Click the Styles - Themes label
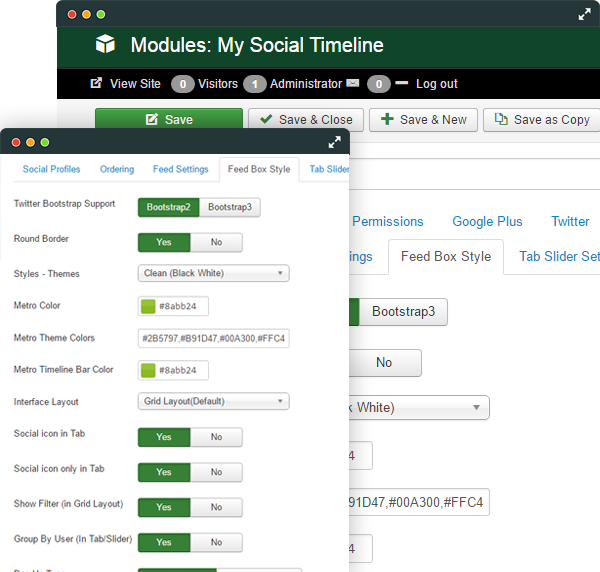The width and height of the screenshot is (600, 572). 47,274
